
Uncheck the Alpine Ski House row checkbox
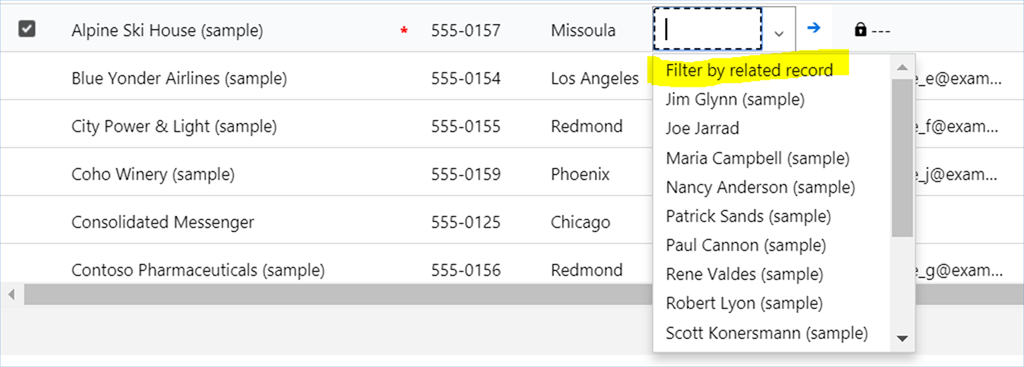tap(27, 29)
